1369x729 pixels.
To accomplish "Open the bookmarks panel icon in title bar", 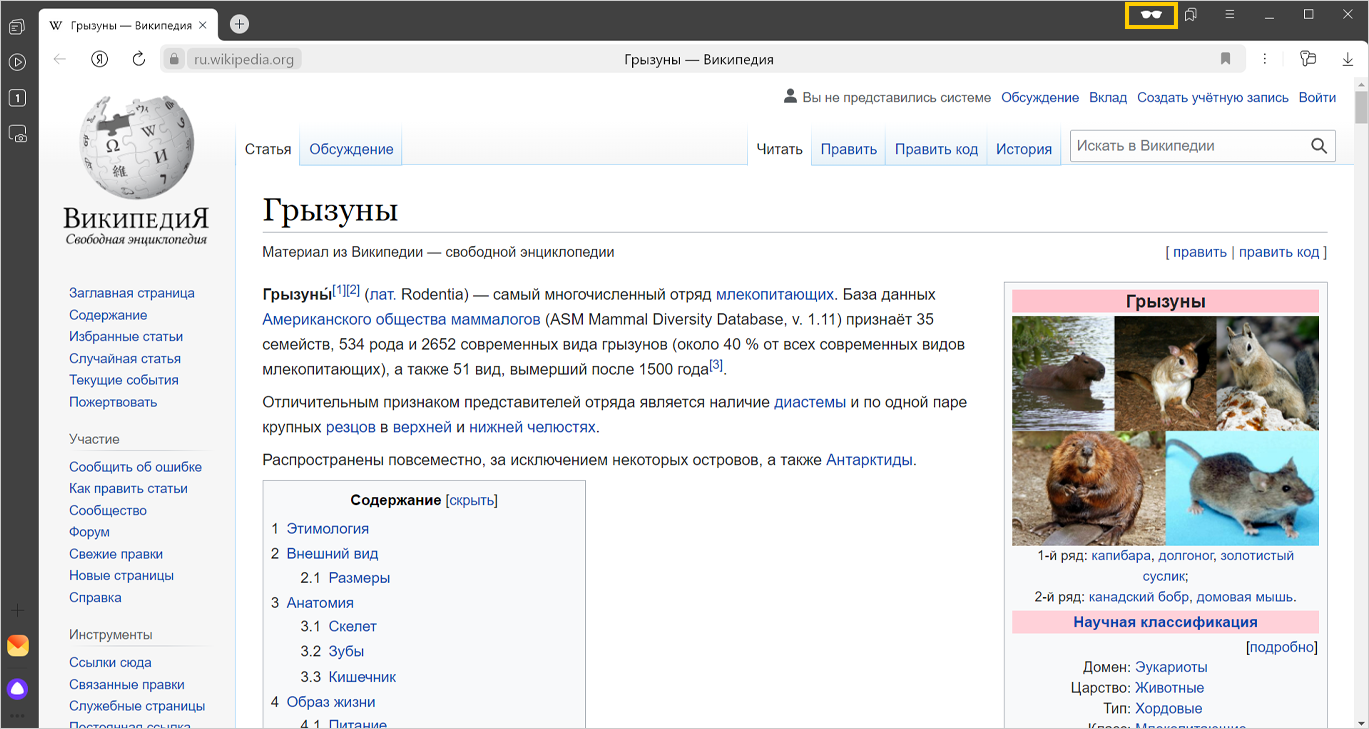I will coord(1191,15).
